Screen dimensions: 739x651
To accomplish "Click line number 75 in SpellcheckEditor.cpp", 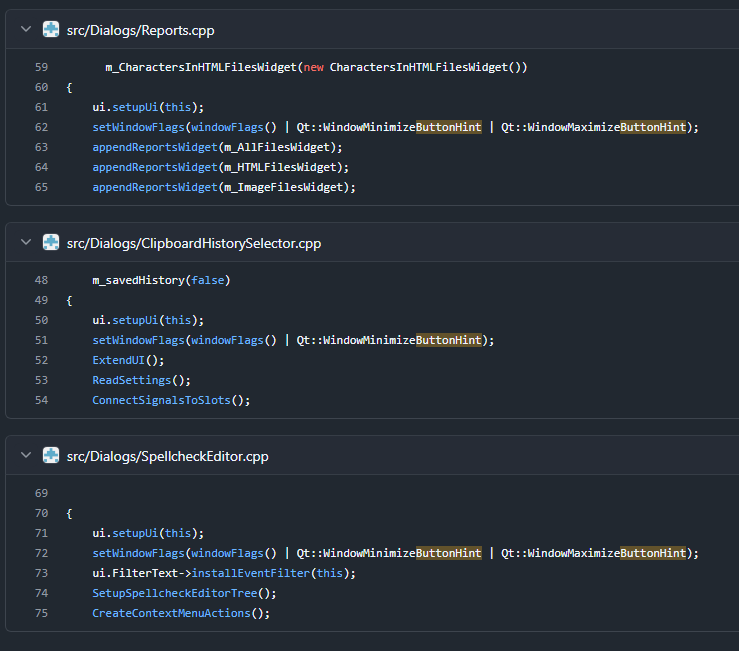I will [x=41, y=613].
